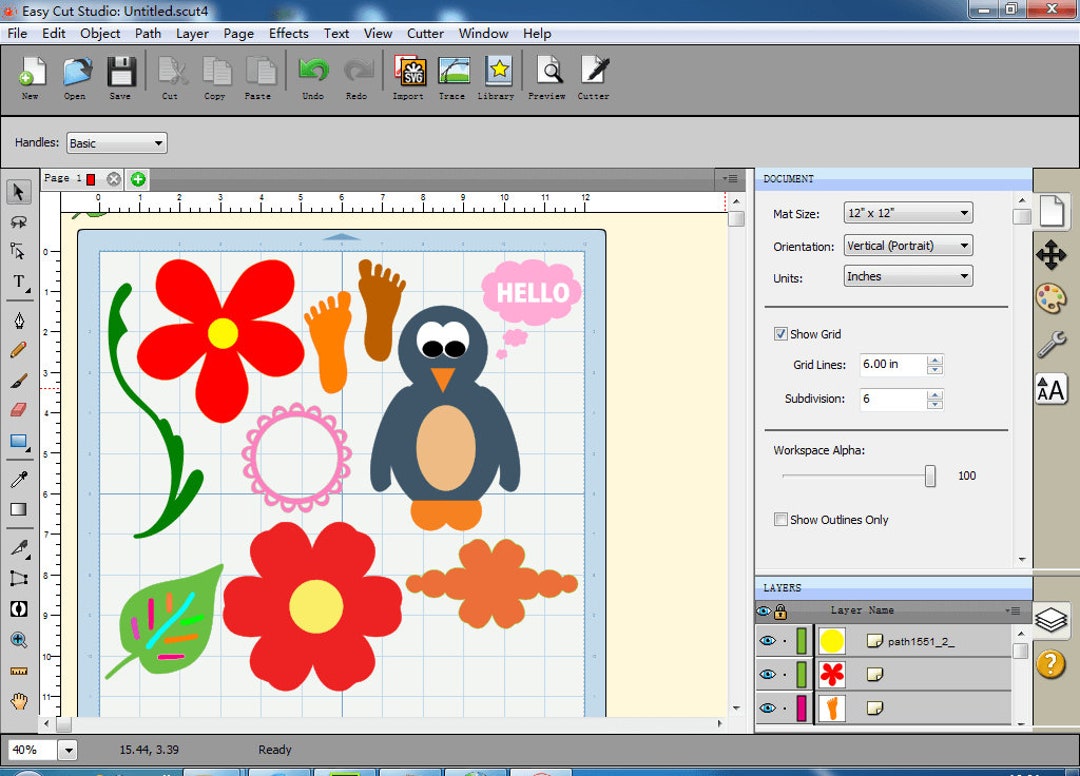Viewport: 1080px width, 776px height.
Task: Open the Effects menu
Action: click(x=288, y=33)
